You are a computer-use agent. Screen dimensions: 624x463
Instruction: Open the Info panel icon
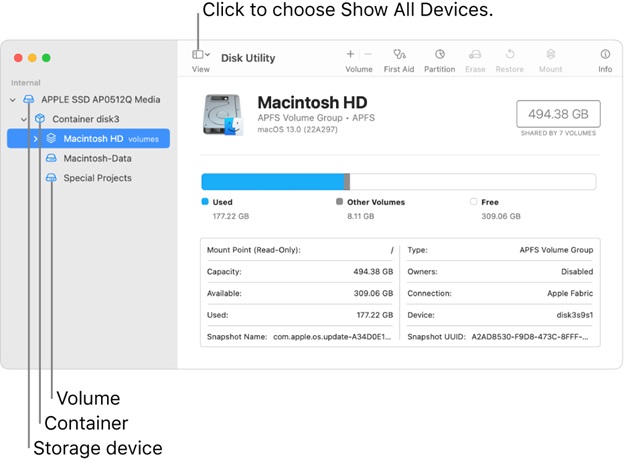tap(605, 55)
